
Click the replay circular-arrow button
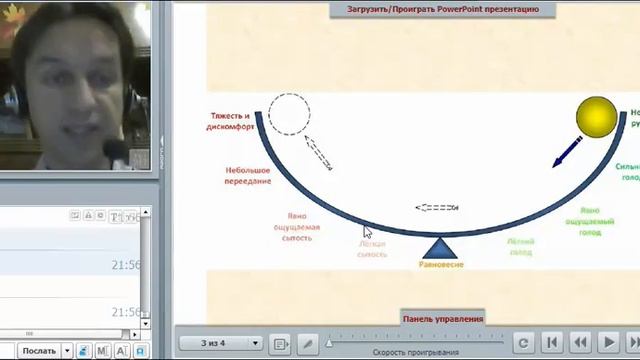coord(523,342)
